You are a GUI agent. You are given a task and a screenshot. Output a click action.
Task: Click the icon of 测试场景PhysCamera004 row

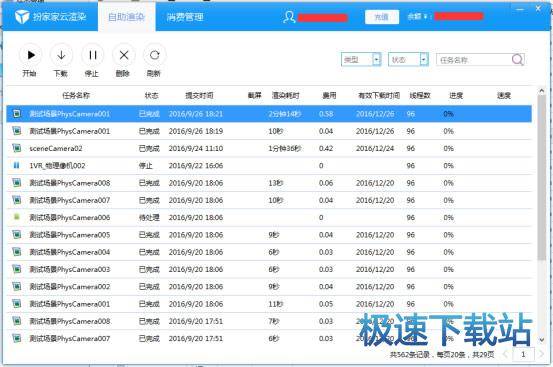[17, 252]
